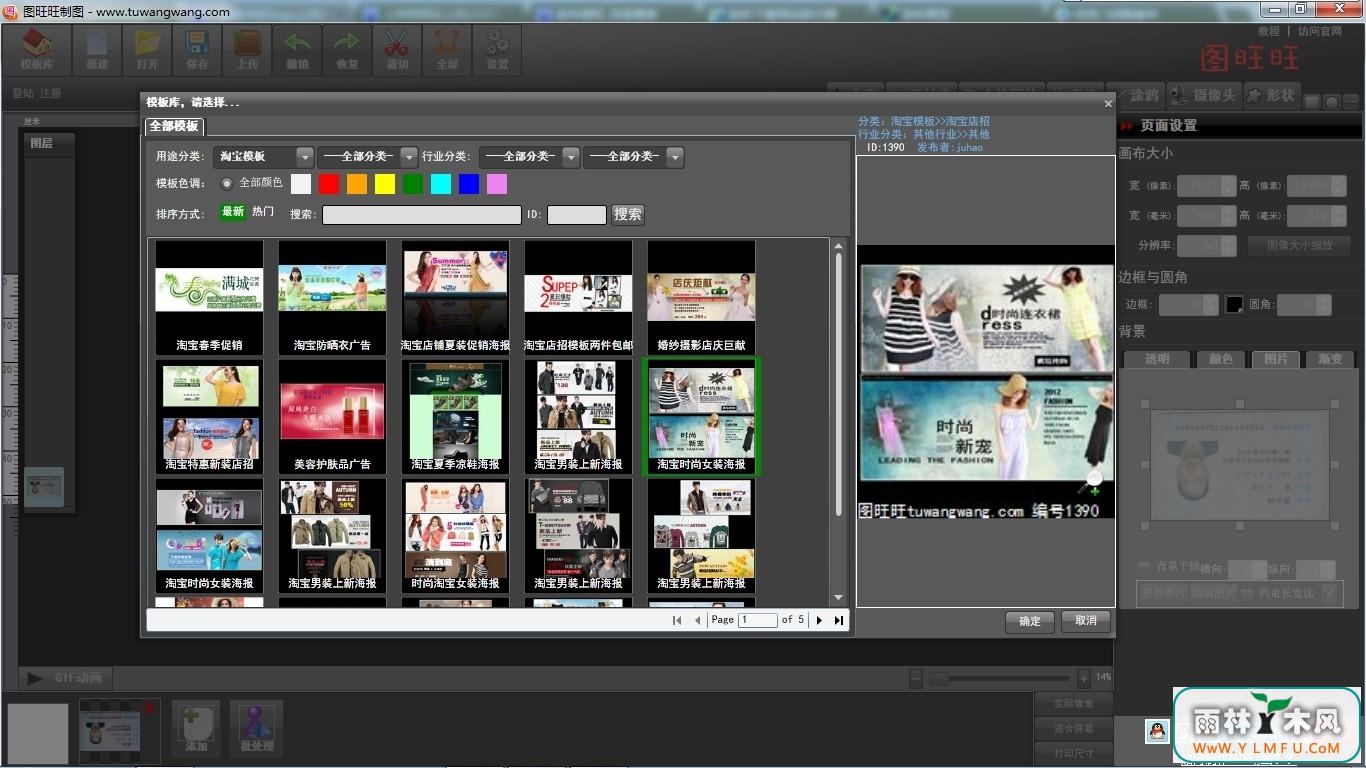Click the 注册 register link
The height and width of the screenshot is (768, 1366).
51,93
